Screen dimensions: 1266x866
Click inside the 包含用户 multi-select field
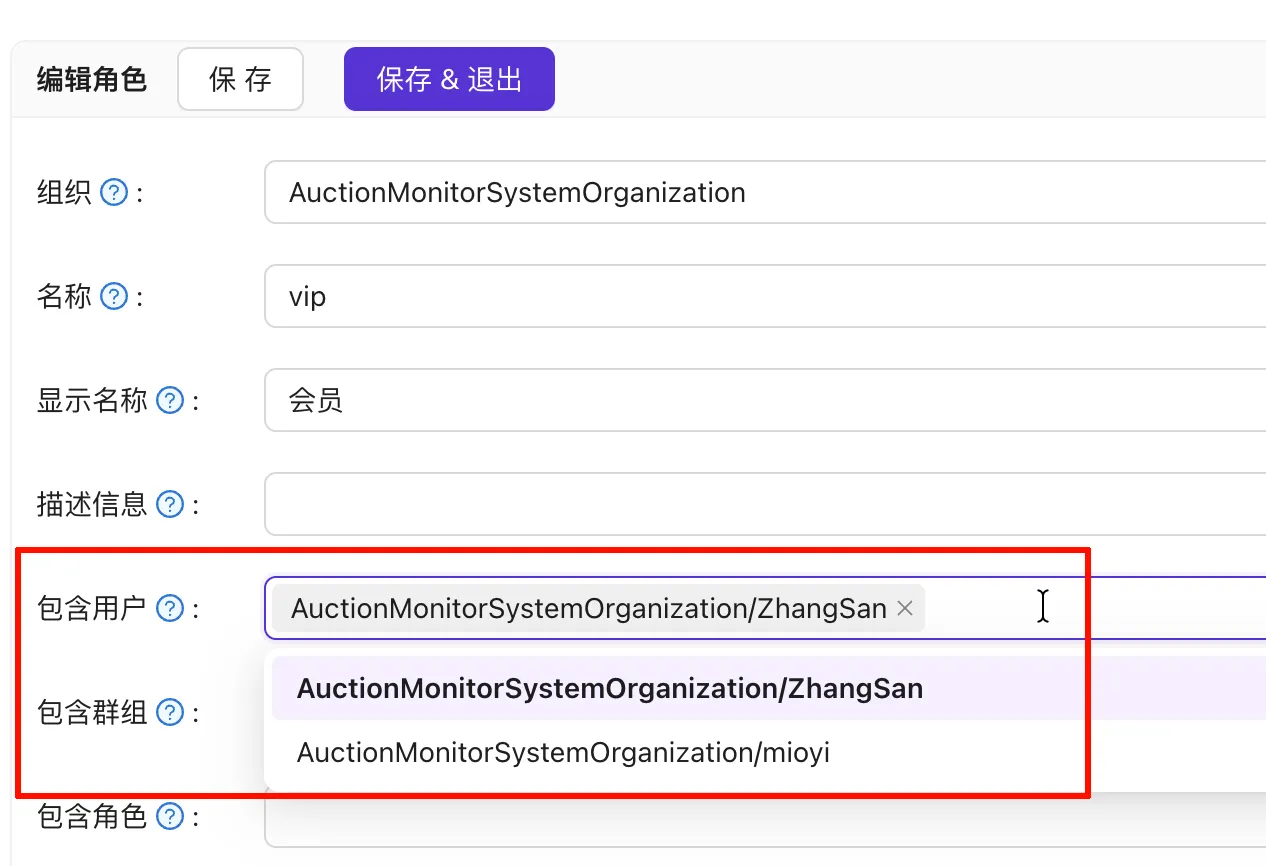[1100, 608]
